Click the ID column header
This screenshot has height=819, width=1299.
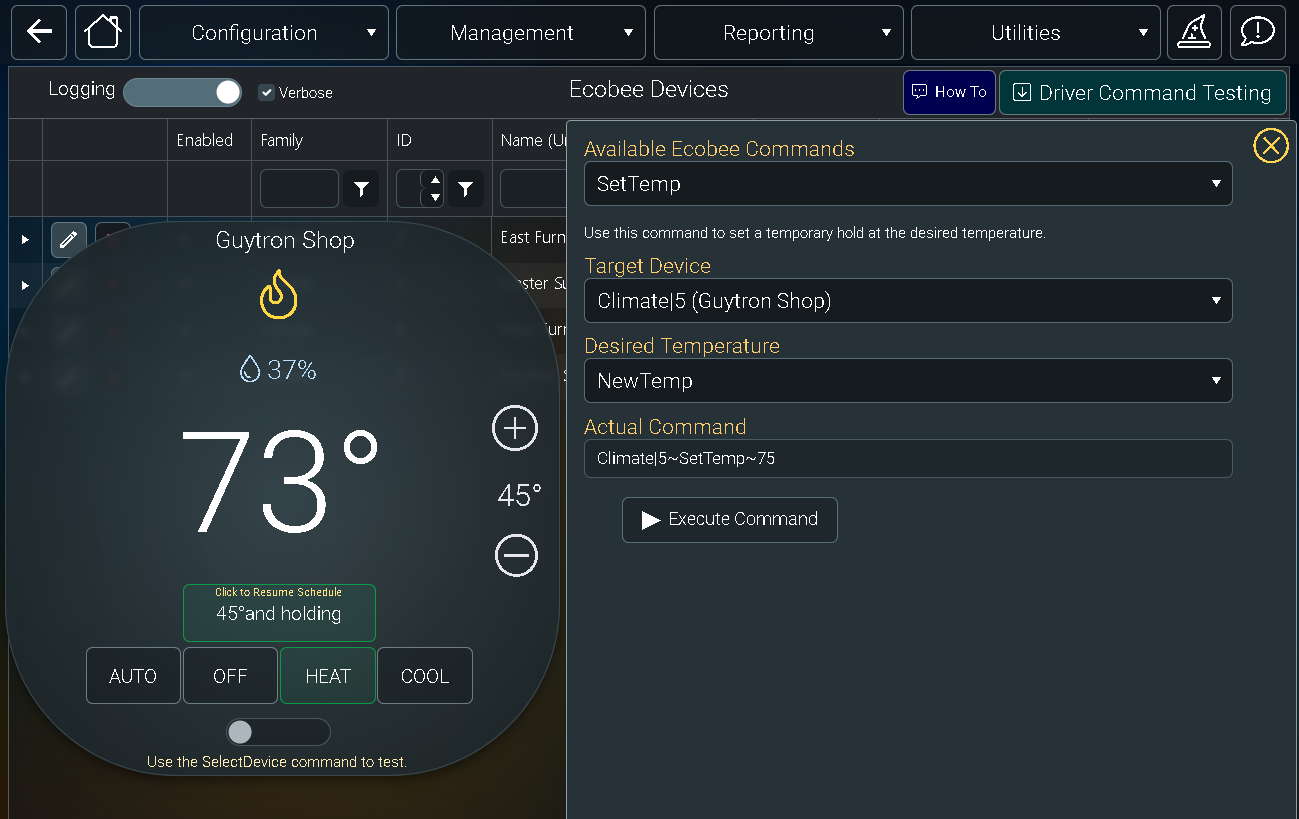click(404, 140)
